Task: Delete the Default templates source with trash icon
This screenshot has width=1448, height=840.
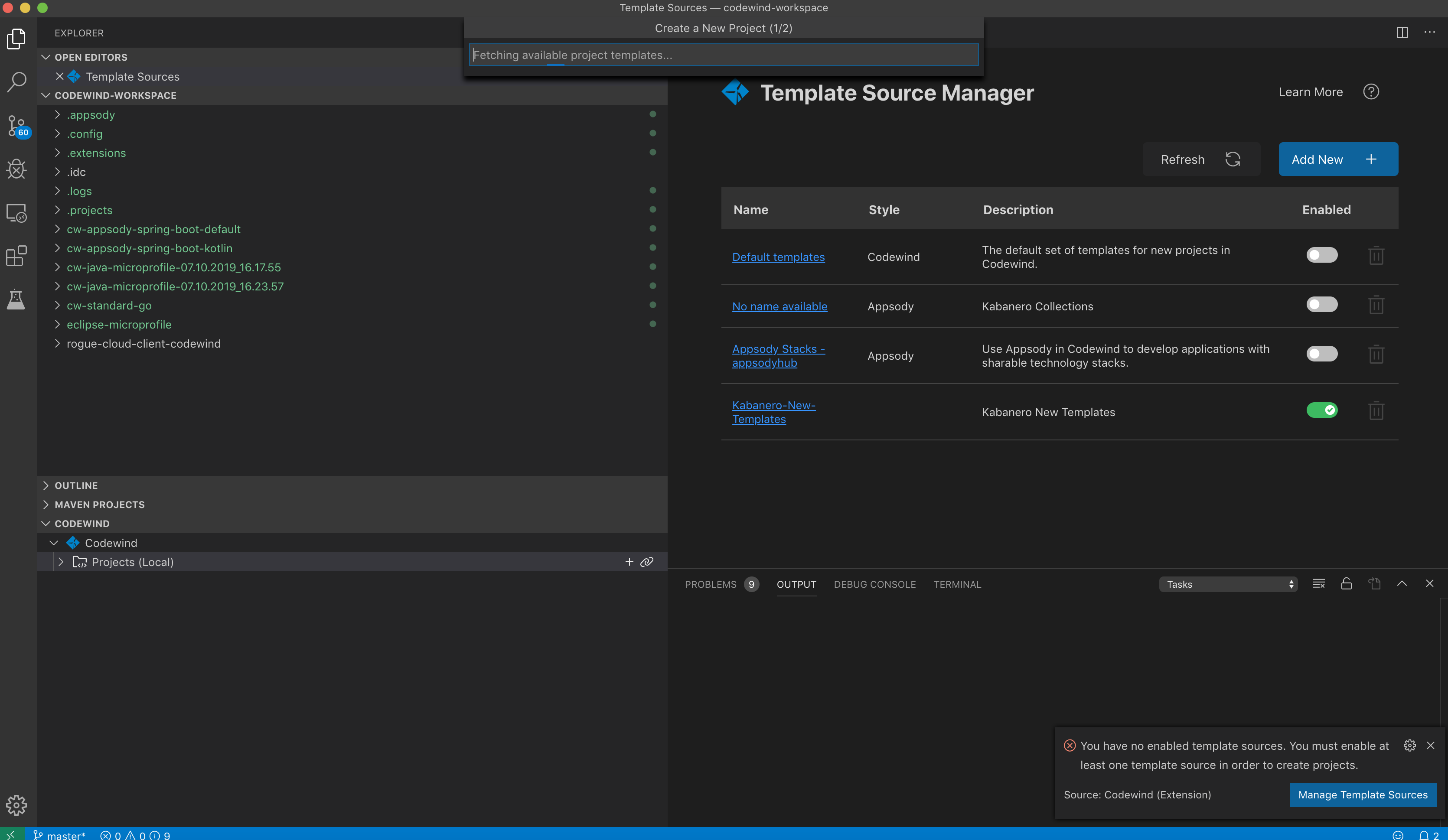Action: pyautogui.click(x=1376, y=256)
